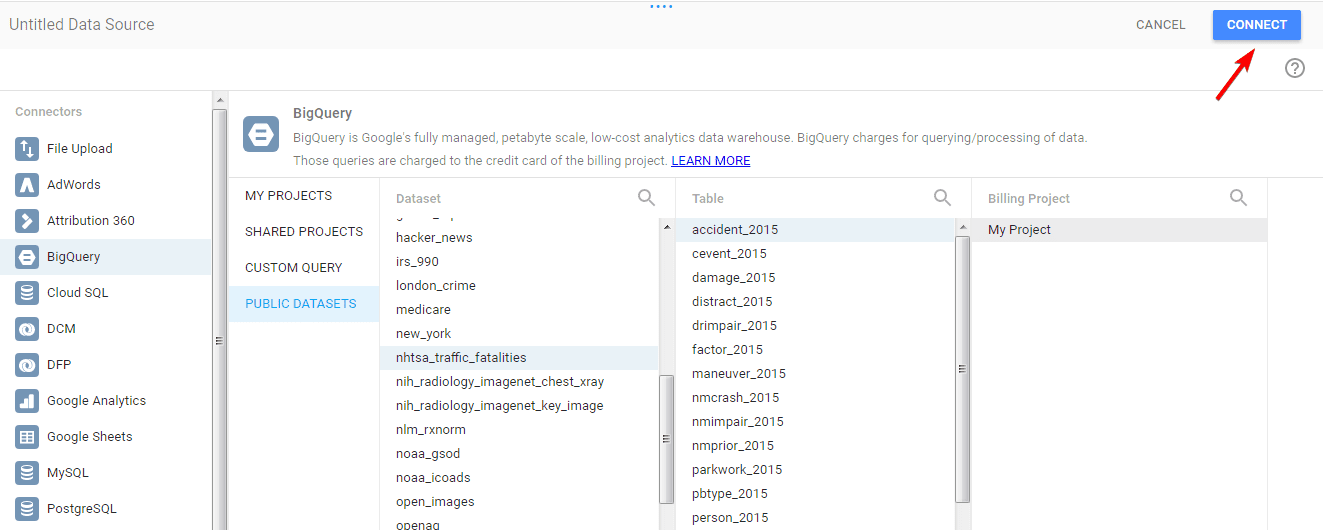Edit the Untitled Data Source name

(82, 25)
